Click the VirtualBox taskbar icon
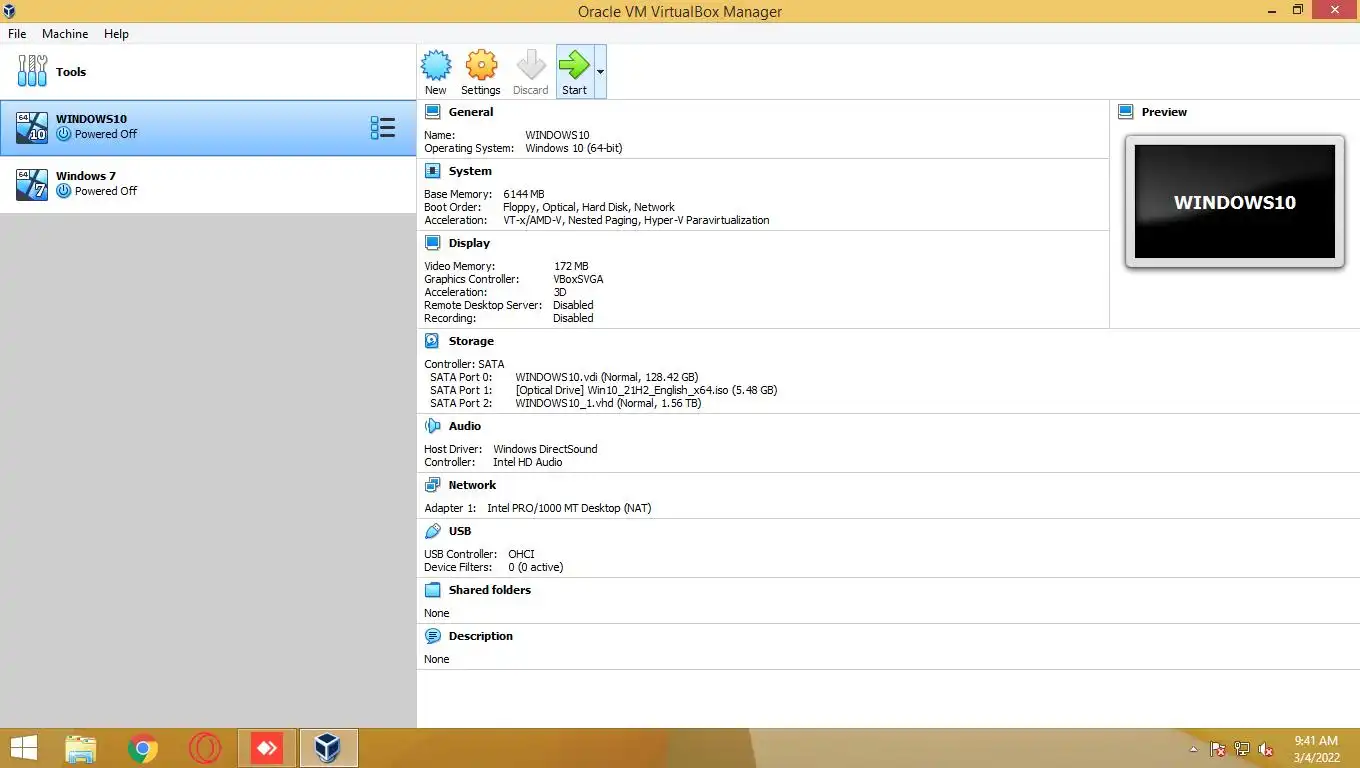 click(328, 748)
